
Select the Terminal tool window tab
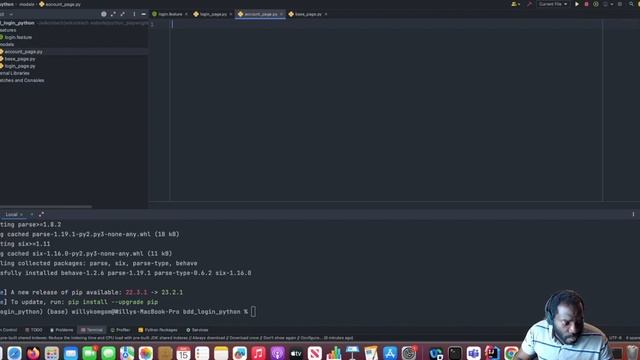point(91,330)
